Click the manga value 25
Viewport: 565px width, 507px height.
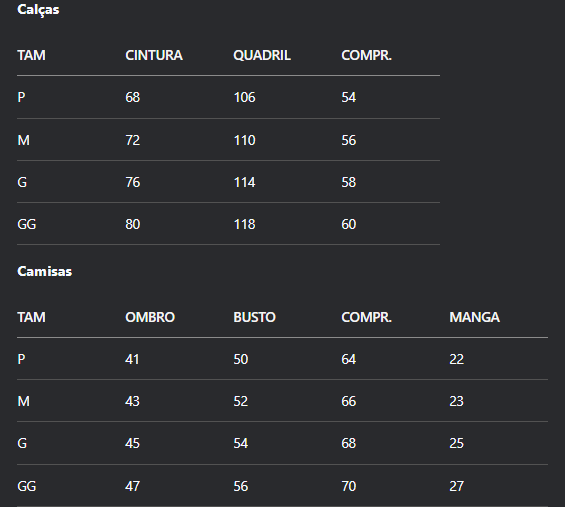click(x=457, y=443)
